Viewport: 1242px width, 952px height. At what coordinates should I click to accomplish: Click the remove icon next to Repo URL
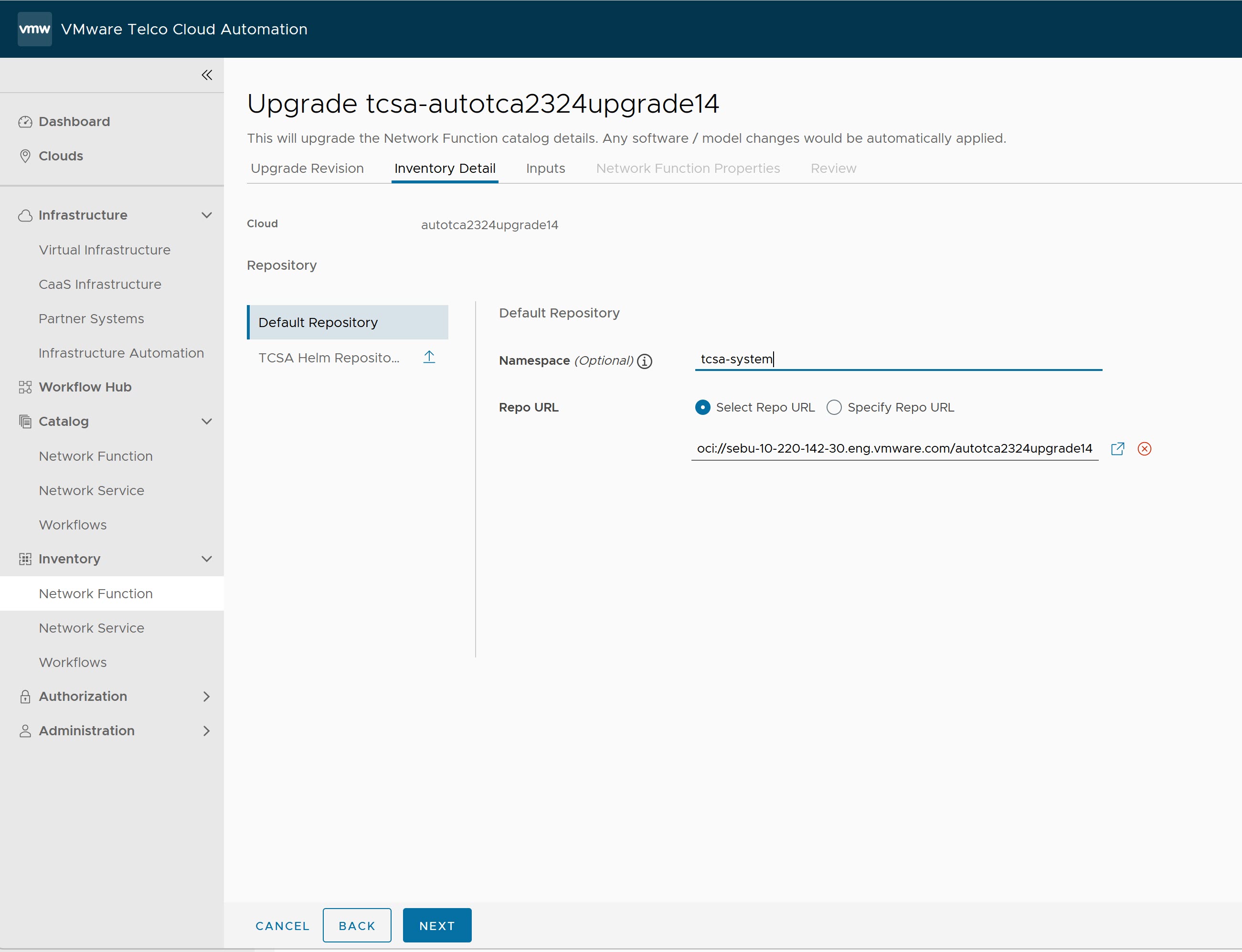point(1144,448)
